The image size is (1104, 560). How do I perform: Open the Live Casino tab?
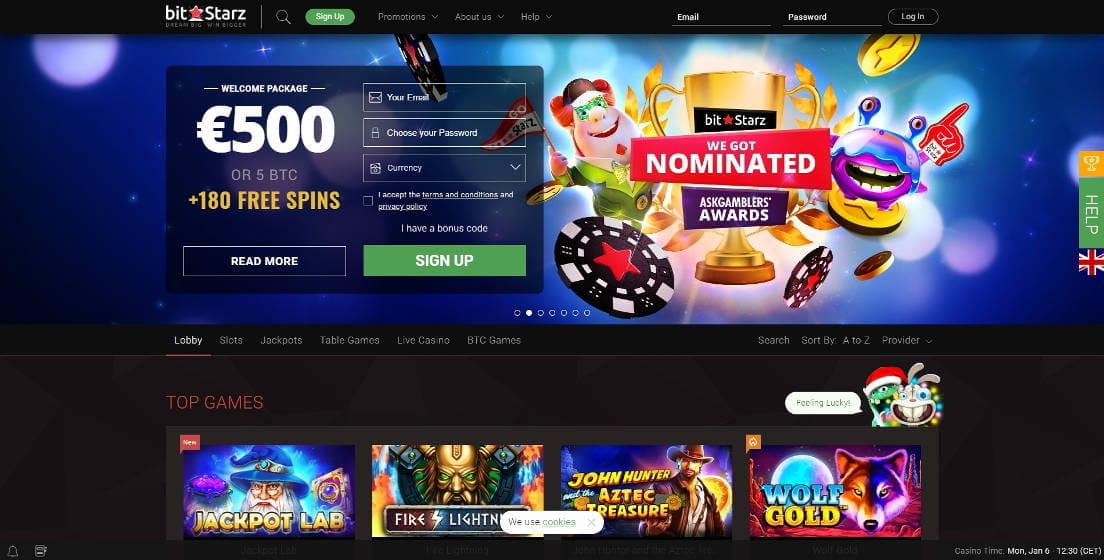[x=423, y=340]
